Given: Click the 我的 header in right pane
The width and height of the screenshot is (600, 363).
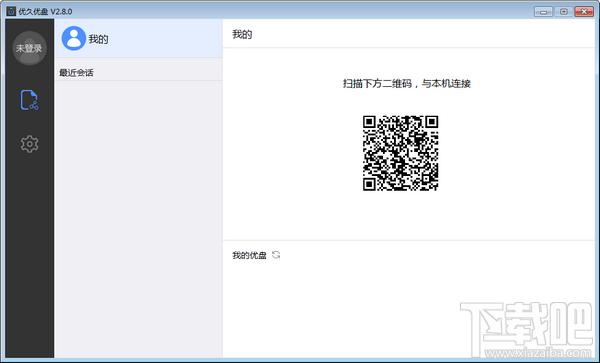Looking at the screenshot, I should pyautogui.click(x=242, y=34).
